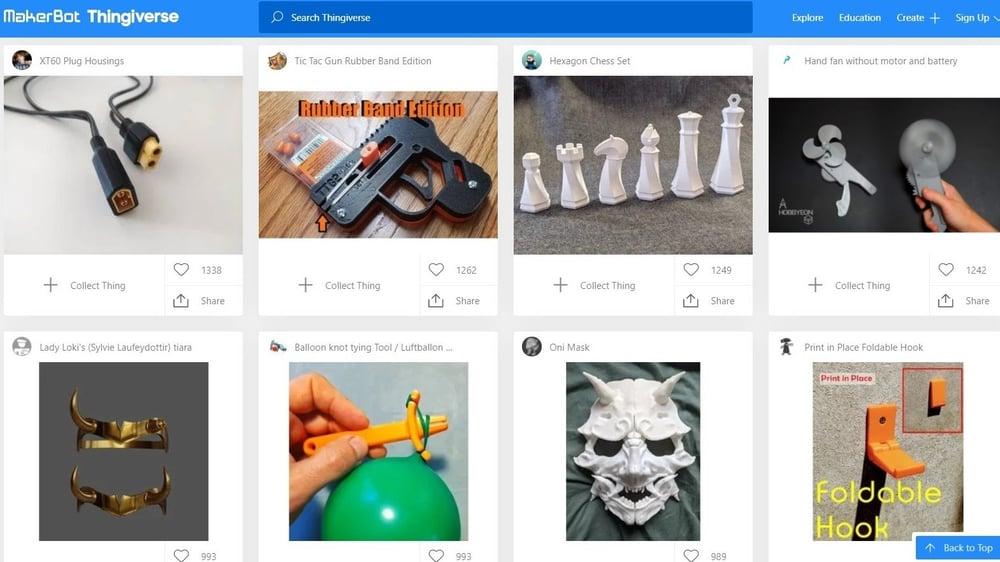Screen dimensions: 1000x562
Task: Click like count 1262
Action: coord(466,270)
